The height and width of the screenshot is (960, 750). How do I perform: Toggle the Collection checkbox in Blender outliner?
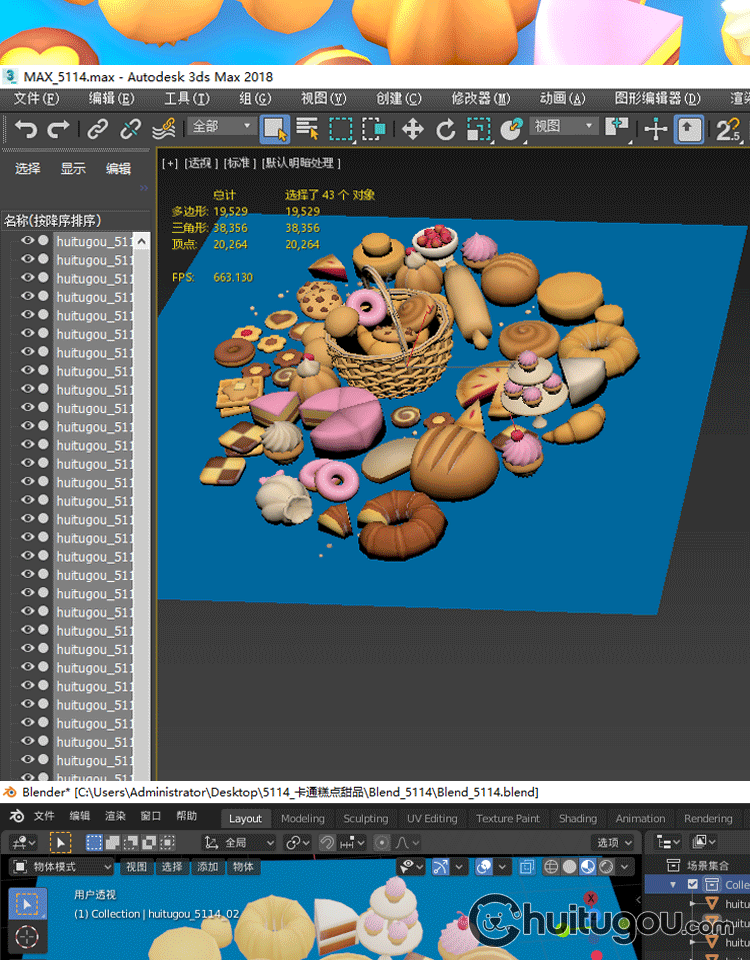point(693,885)
